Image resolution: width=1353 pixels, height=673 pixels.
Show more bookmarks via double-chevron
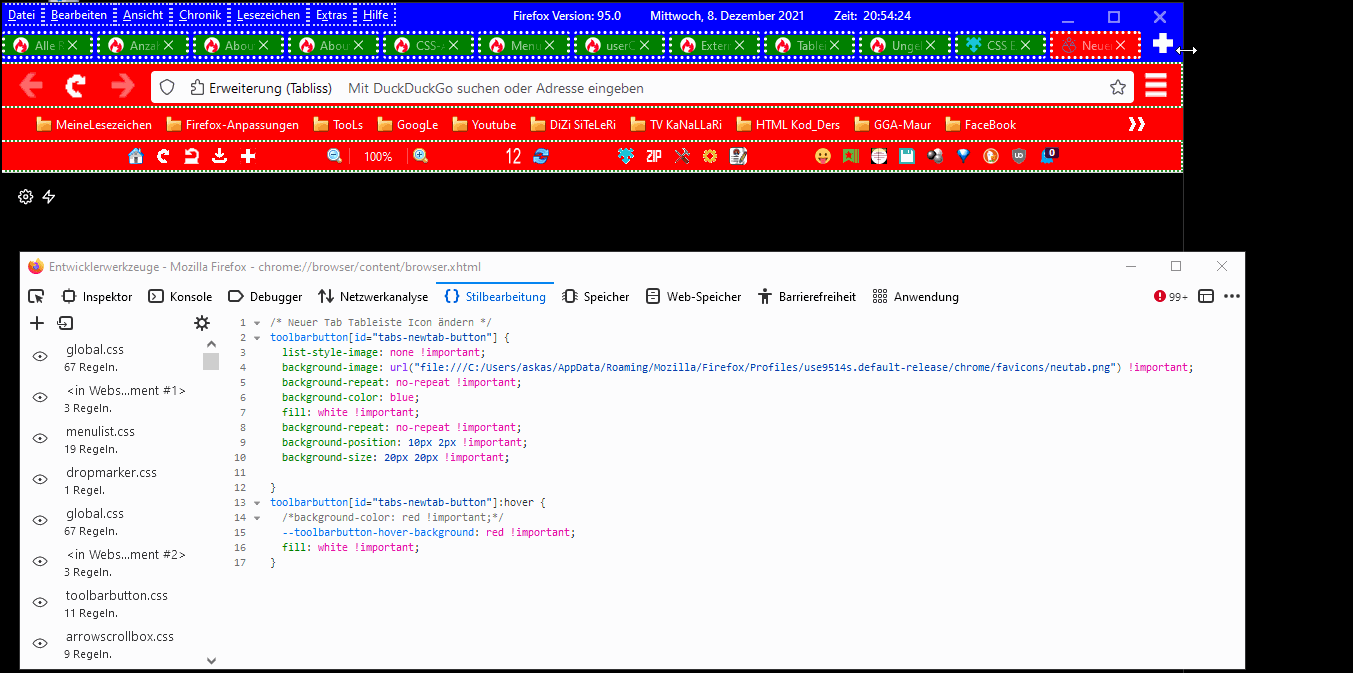[x=1137, y=124]
